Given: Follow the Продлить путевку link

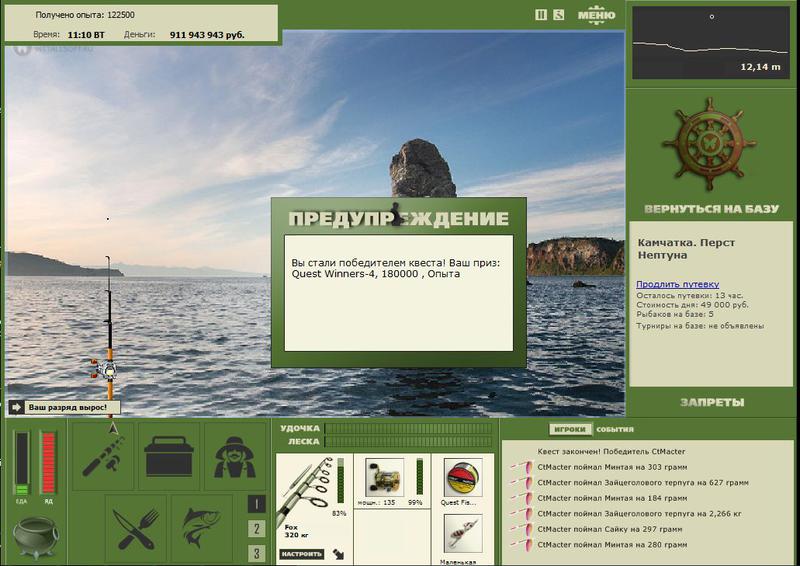Looking at the screenshot, I should coord(678,284).
